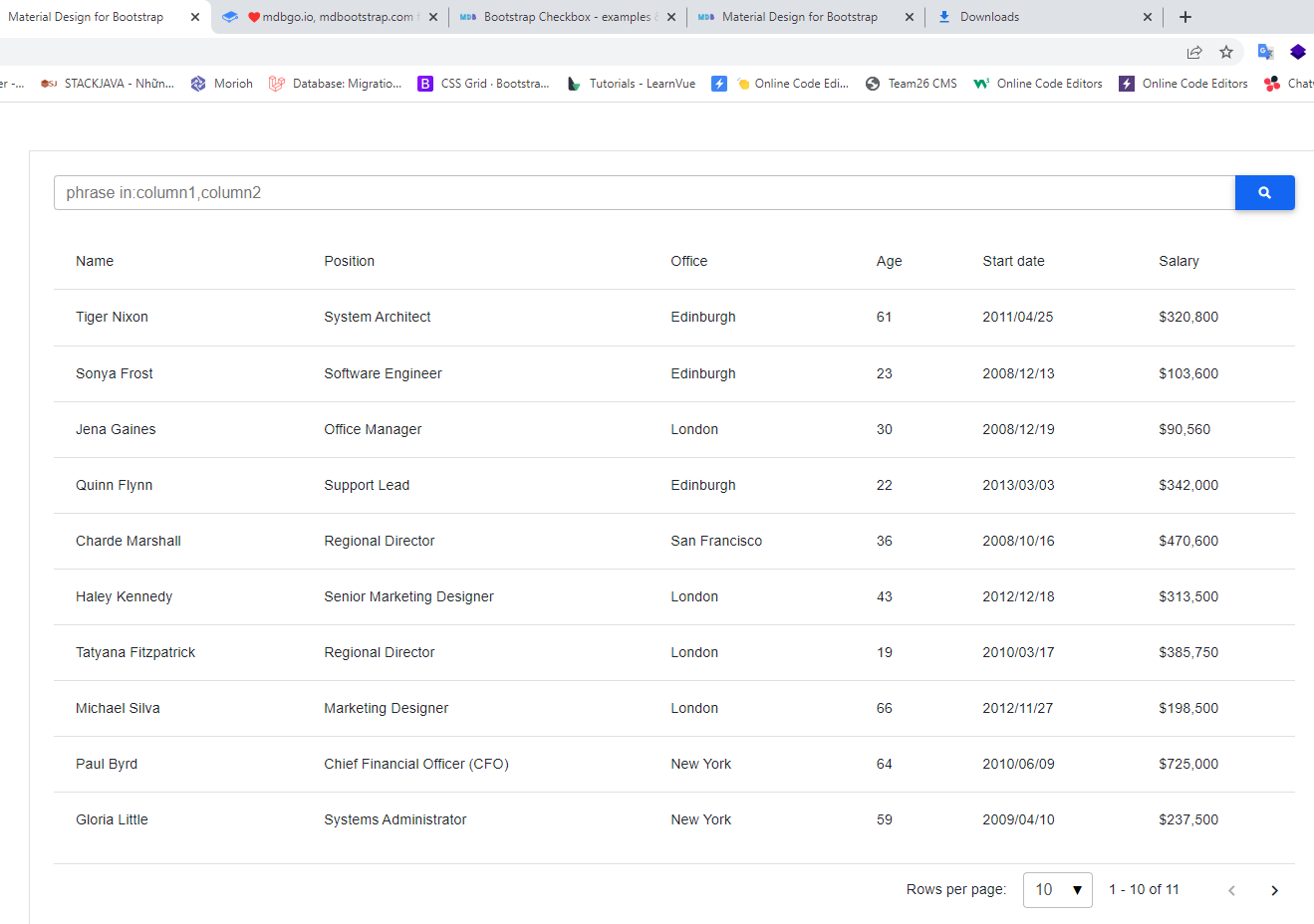Click the System Architect position cell
1314x924 pixels.
click(377, 317)
